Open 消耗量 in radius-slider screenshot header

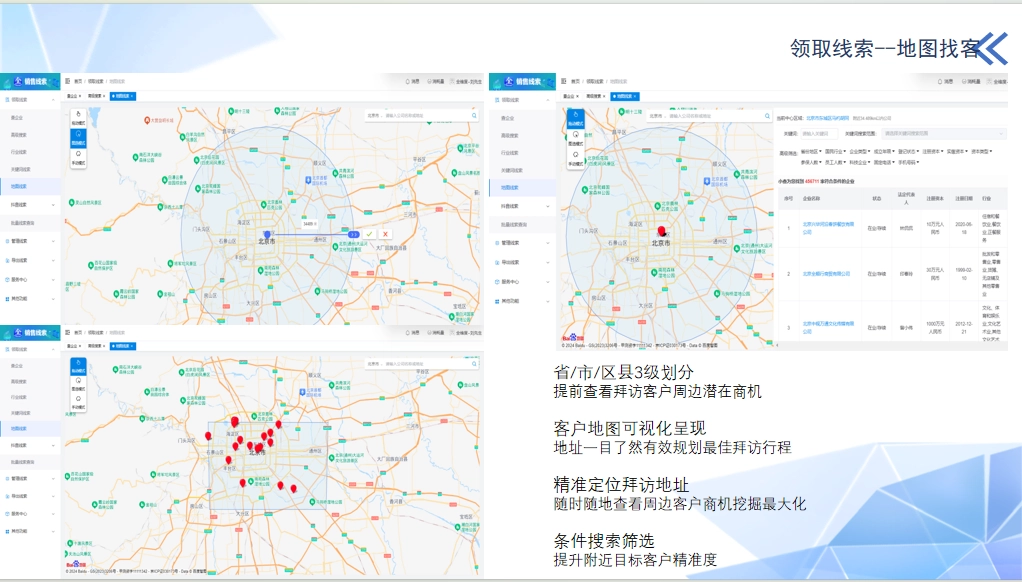(435, 81)
